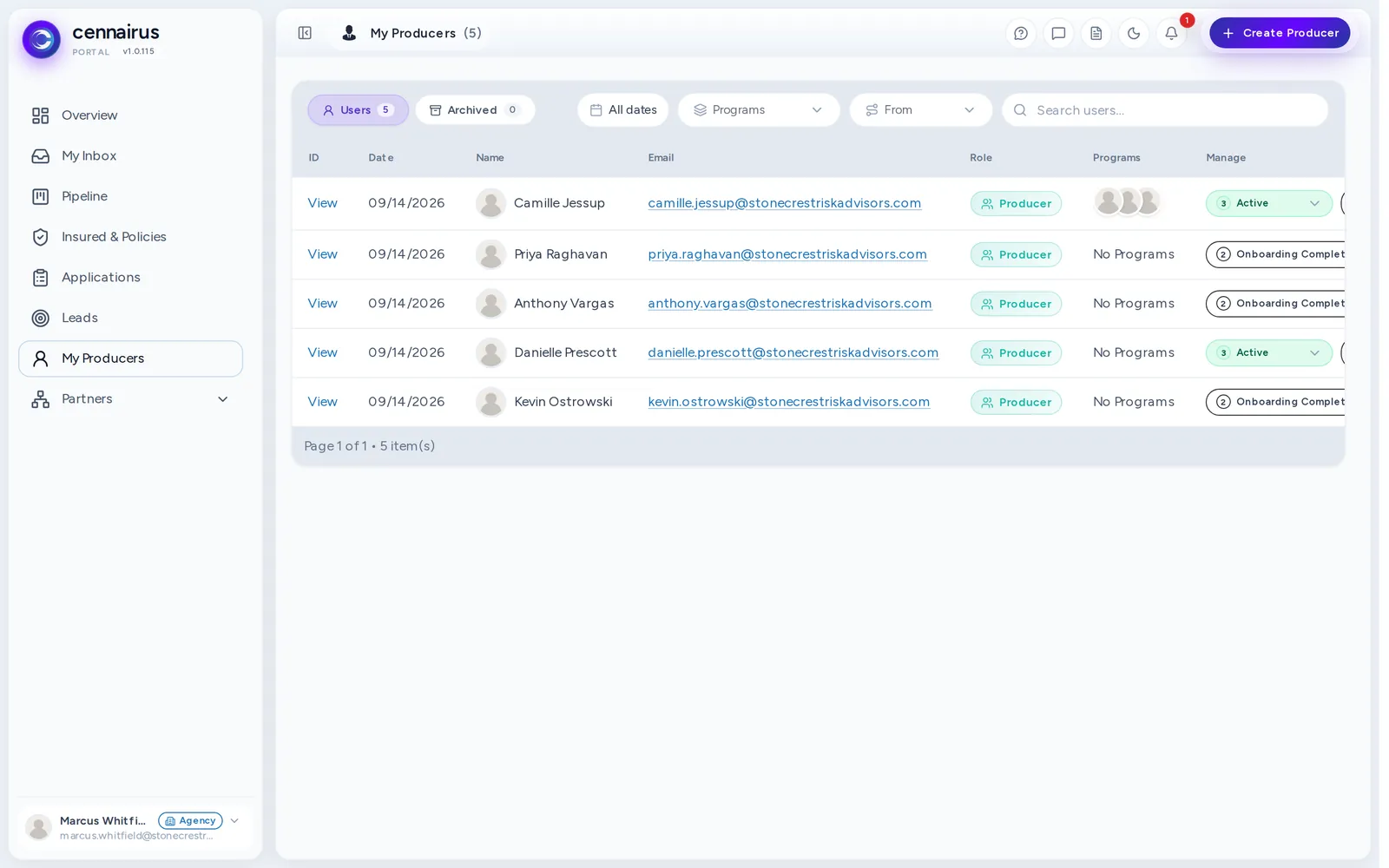1389x868 pixels.
Task: Click Marcus Whitfield's profile avatar
Action: point(38,828)
